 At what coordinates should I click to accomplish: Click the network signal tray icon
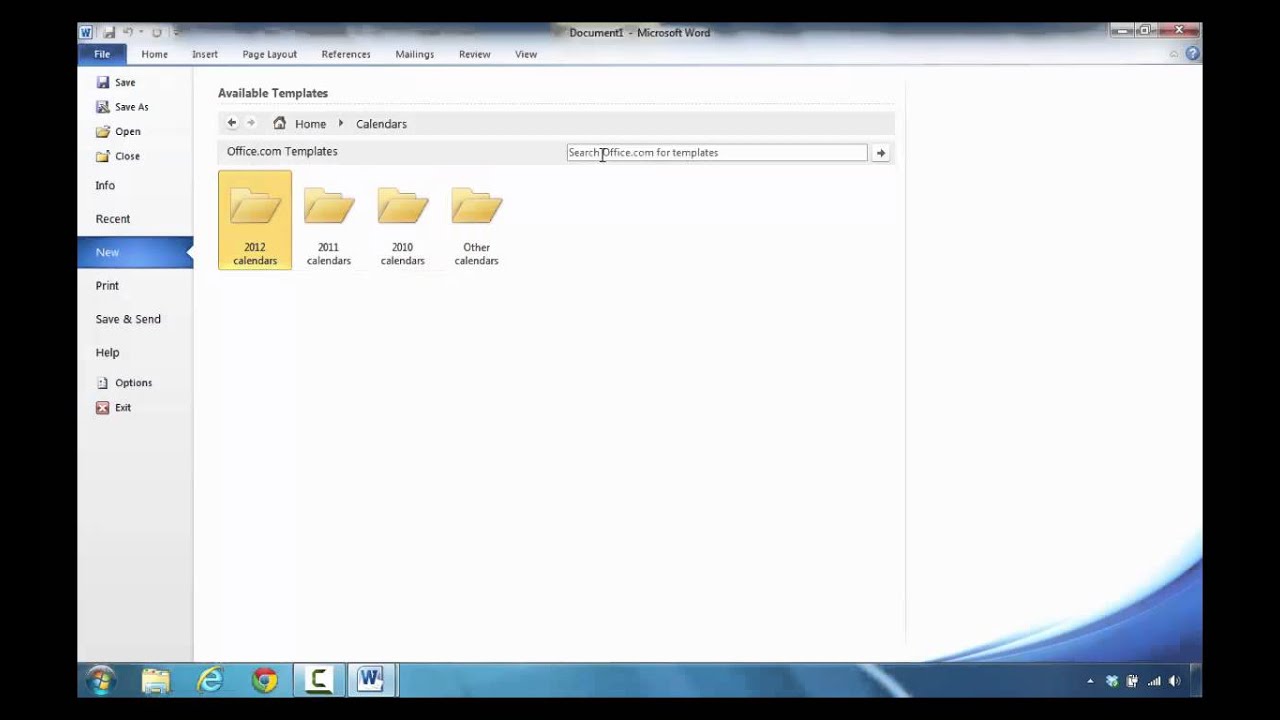click(x=1154, y=681)
